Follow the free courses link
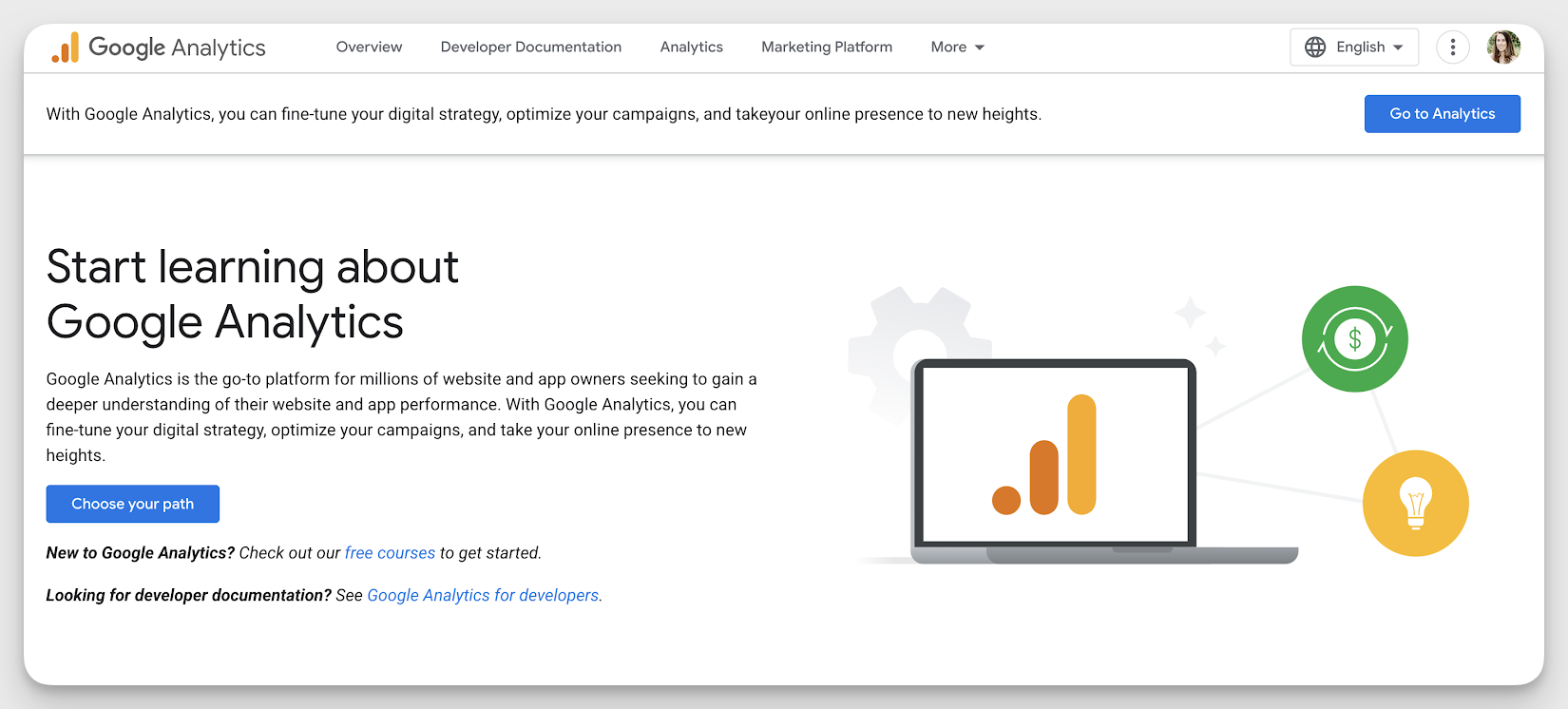 (x=390, y=553)
